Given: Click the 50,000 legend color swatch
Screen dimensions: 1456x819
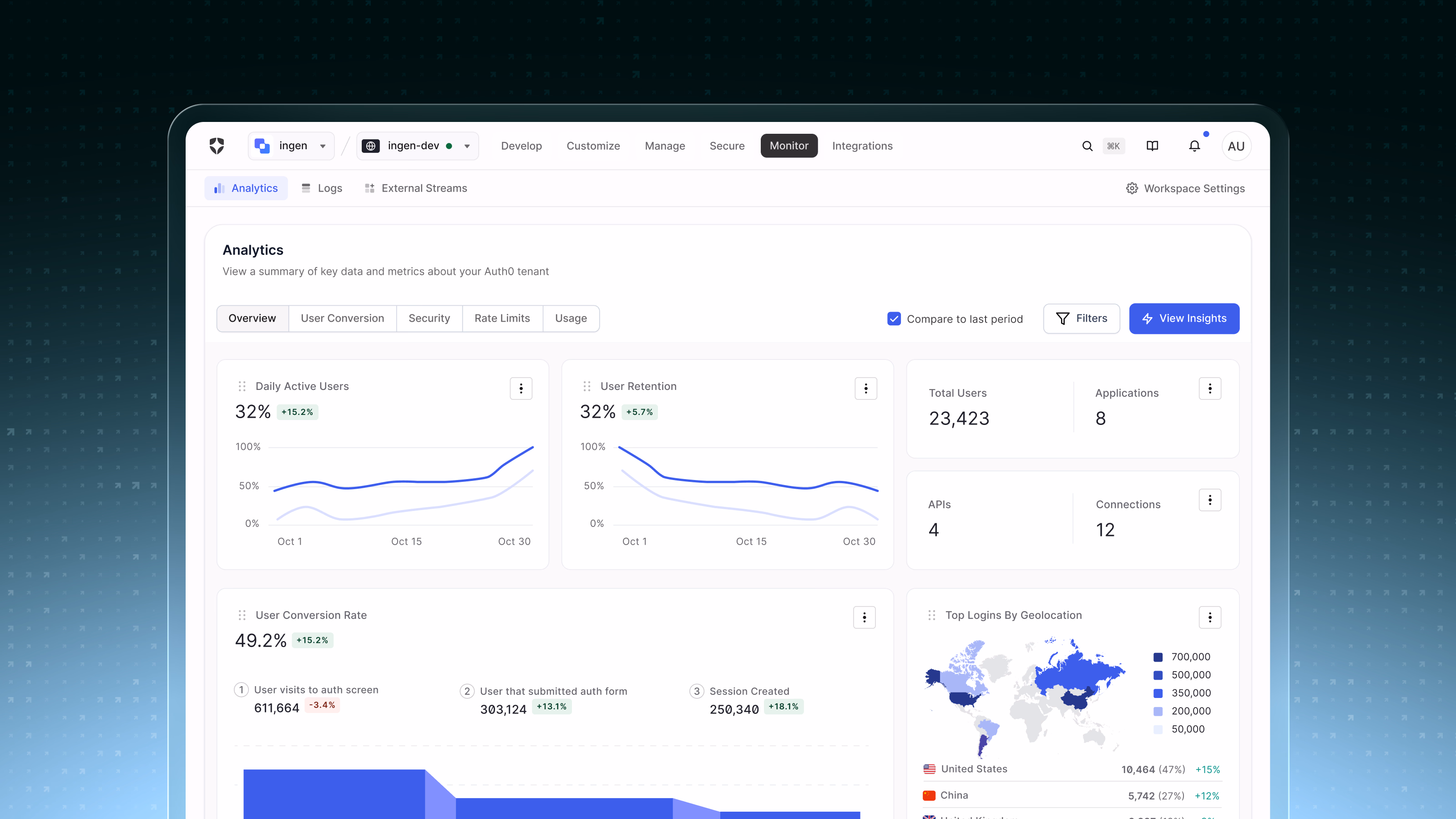Looking at the screenshot, I should pyautogui.click(x=1158, y=730).
